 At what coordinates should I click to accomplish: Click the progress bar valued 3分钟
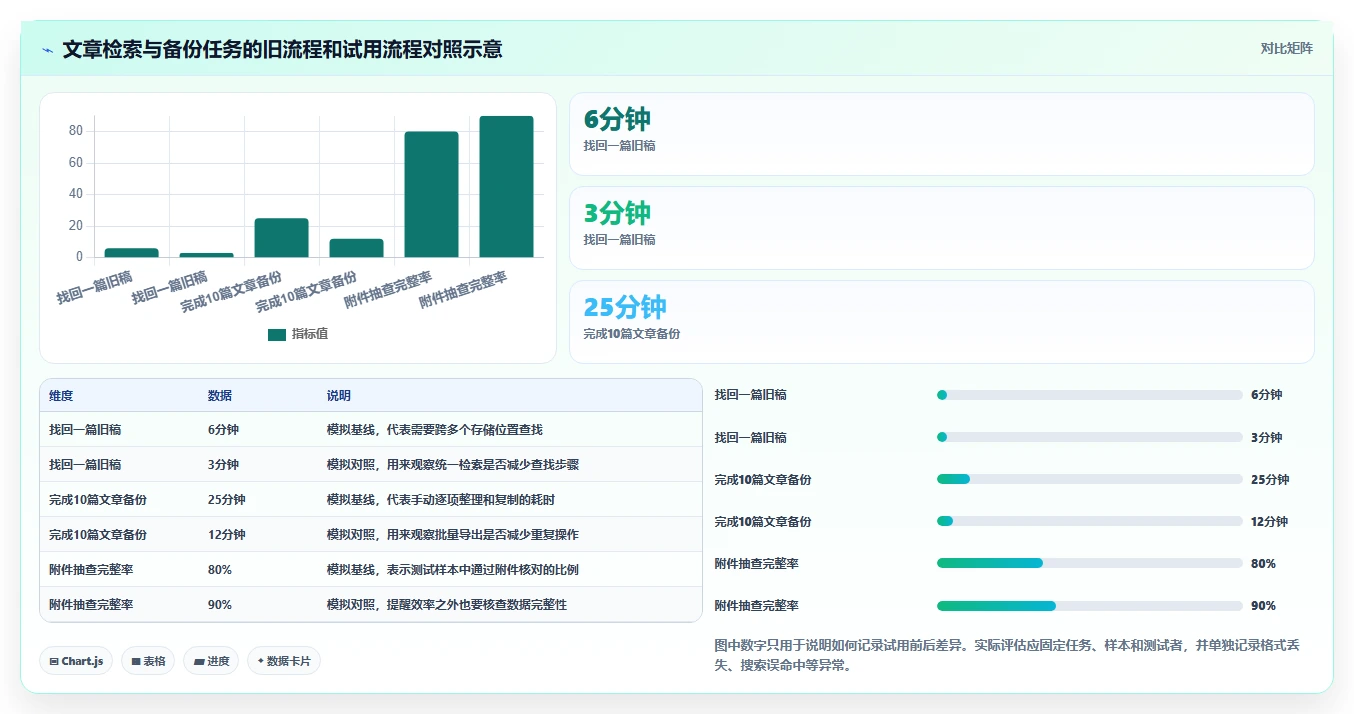(1090, 437)
